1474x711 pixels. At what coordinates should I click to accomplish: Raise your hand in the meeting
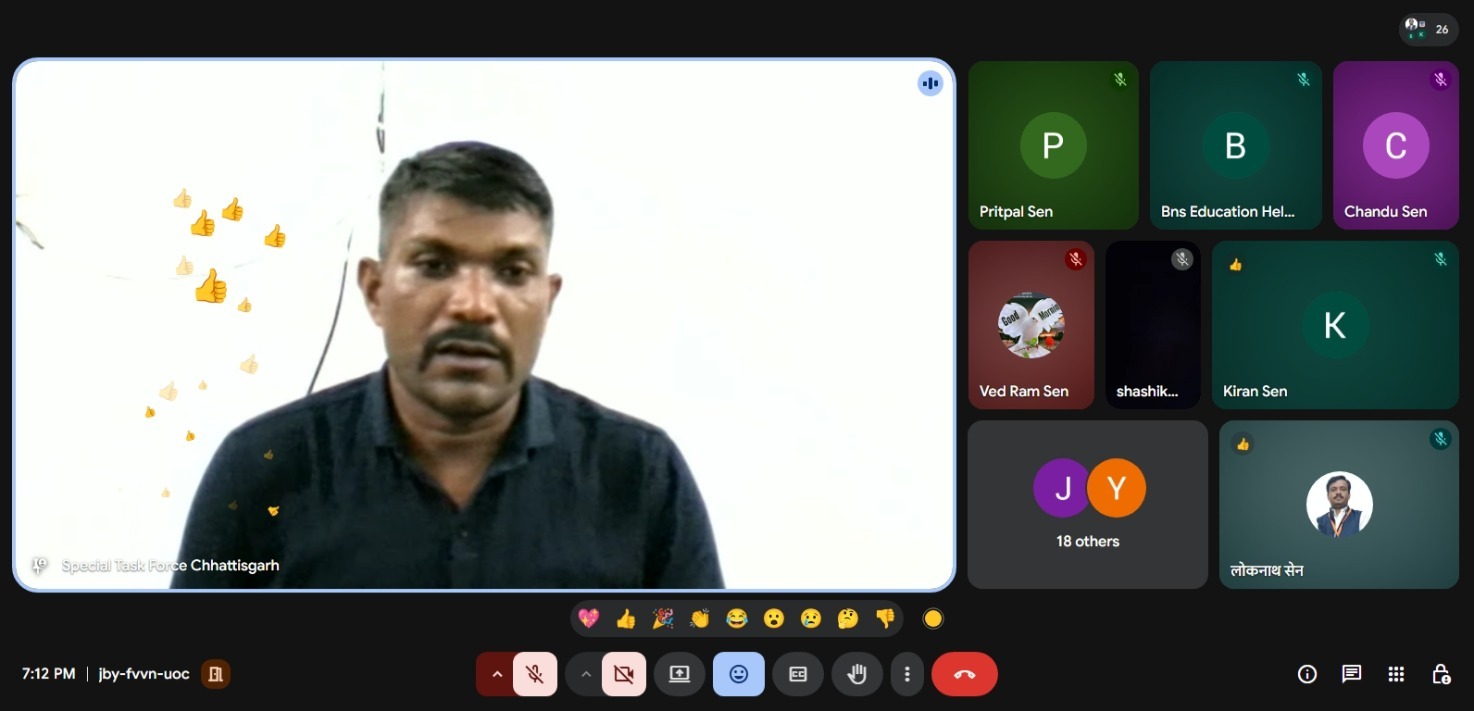coord(856,674)
